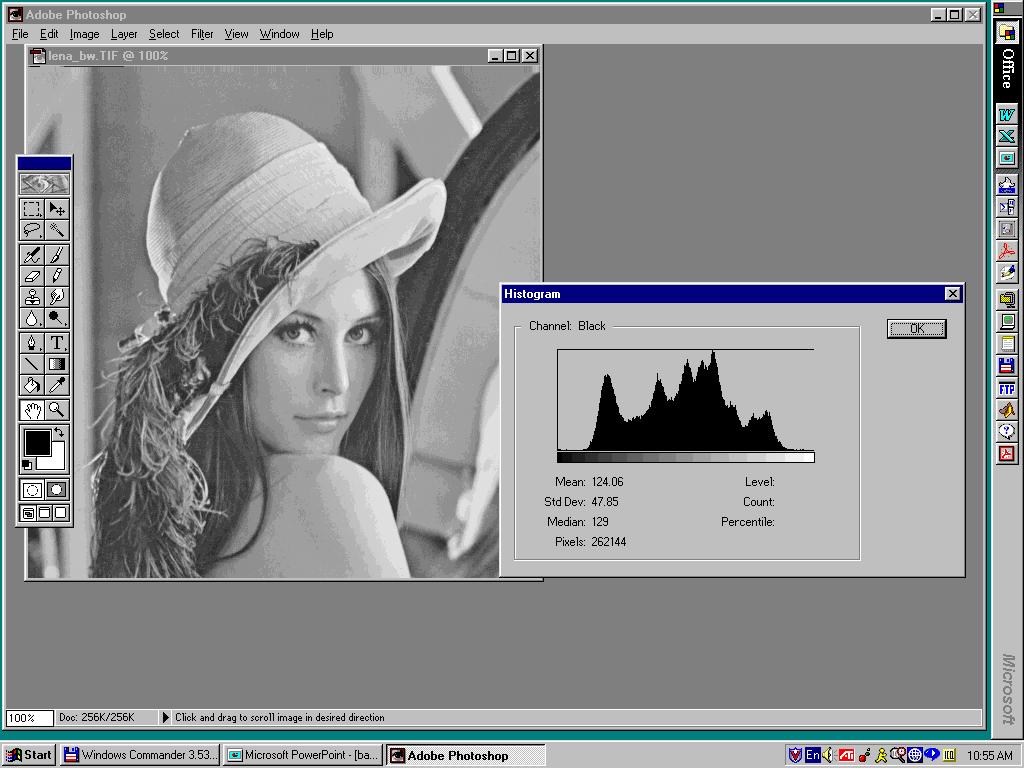
Task: Open the Help menu
Action: (322, 34)
